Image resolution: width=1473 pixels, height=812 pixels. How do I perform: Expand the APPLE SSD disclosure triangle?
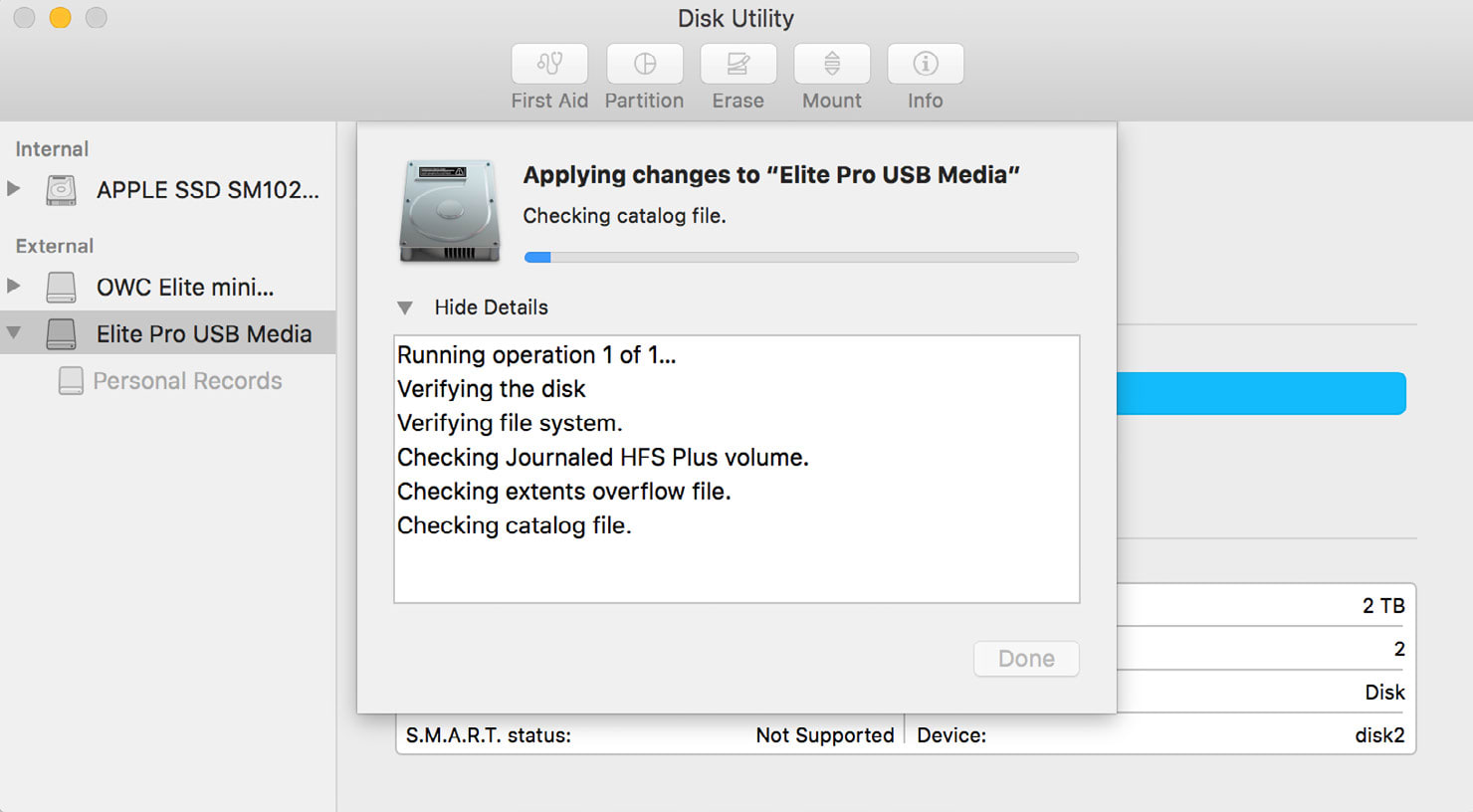click(x=14, y=188)
